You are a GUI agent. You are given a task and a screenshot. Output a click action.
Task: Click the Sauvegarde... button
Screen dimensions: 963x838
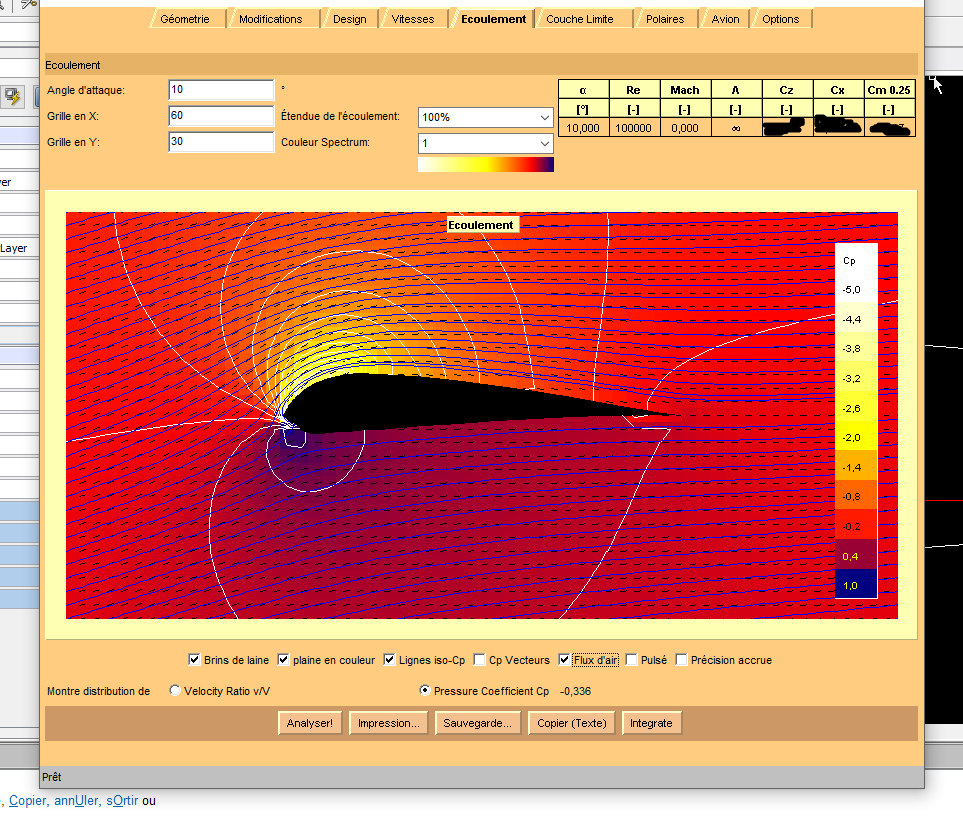pyautogui.click(x=477, y=723)
